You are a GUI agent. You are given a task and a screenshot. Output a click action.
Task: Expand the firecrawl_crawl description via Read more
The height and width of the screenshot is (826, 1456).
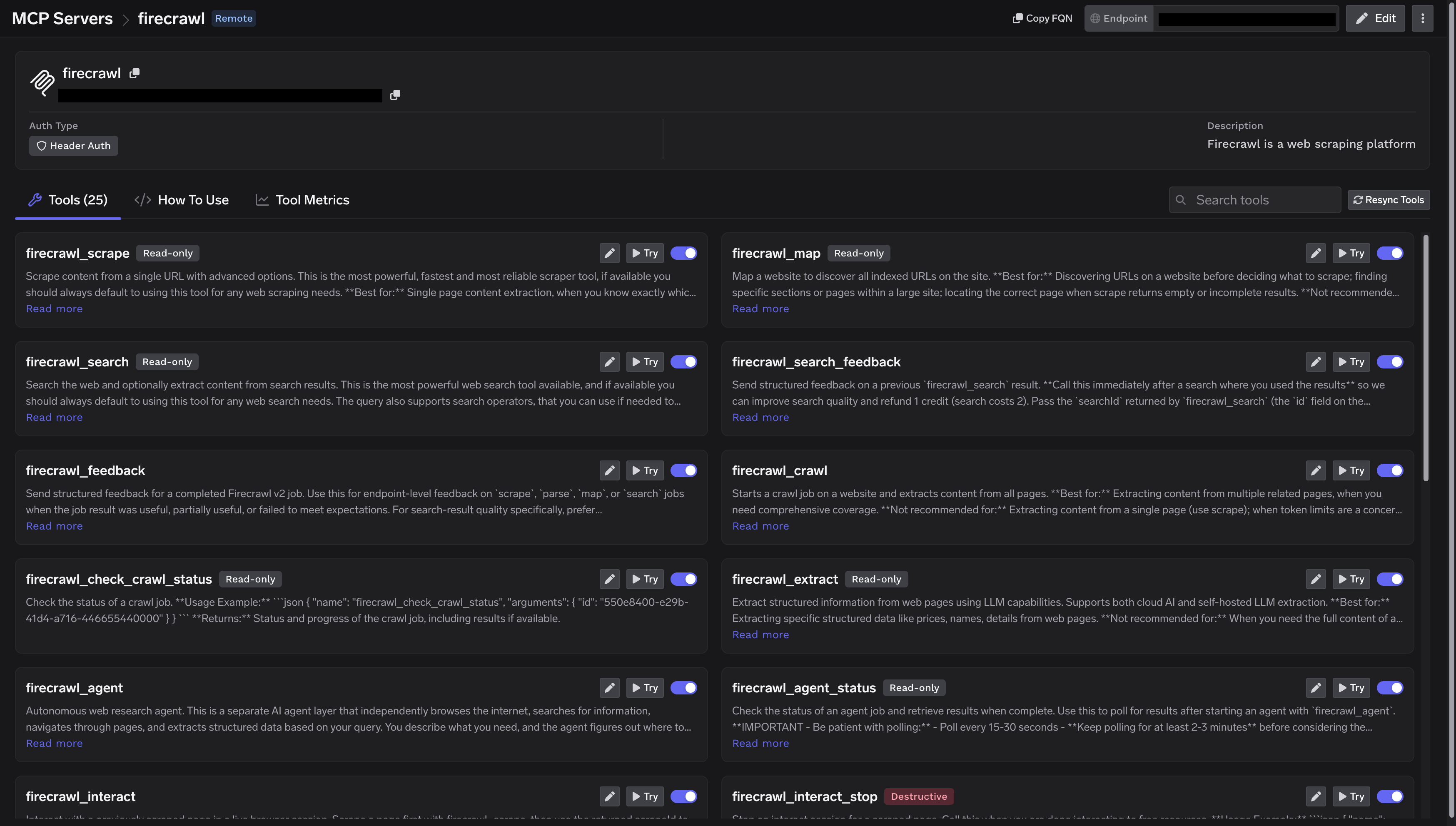coord(760,526)
